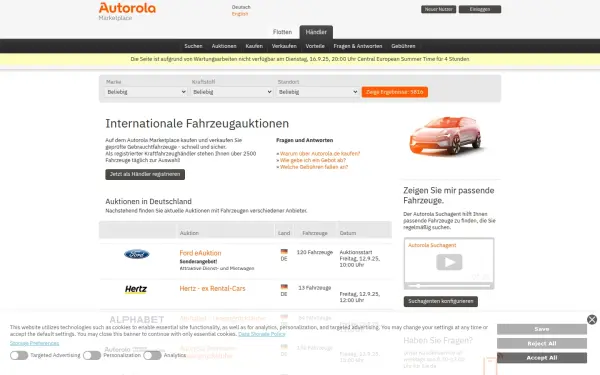Switch to the Flotten tab

click(282, 32)
